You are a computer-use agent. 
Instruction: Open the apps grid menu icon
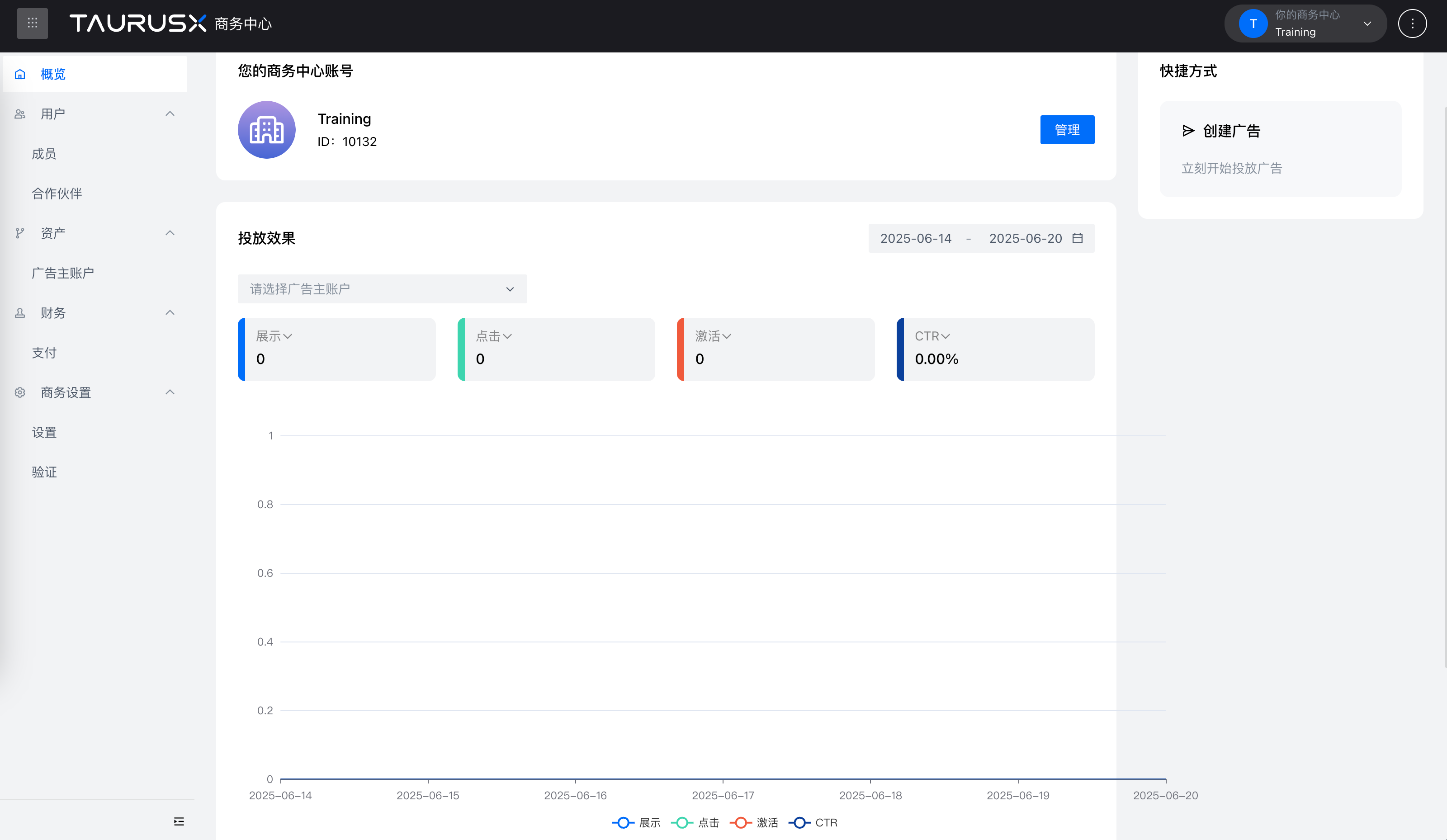click(x=32, y=23)
